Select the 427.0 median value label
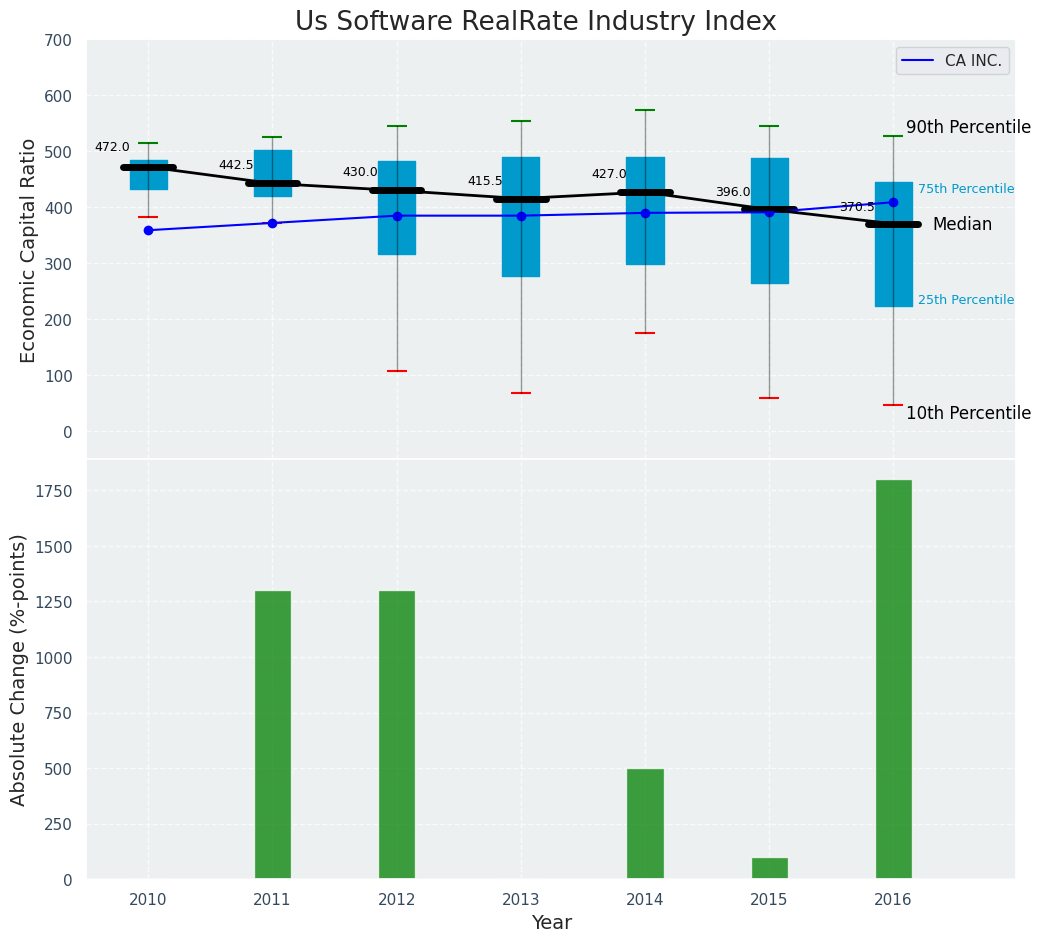 click(x=609, y=174)
